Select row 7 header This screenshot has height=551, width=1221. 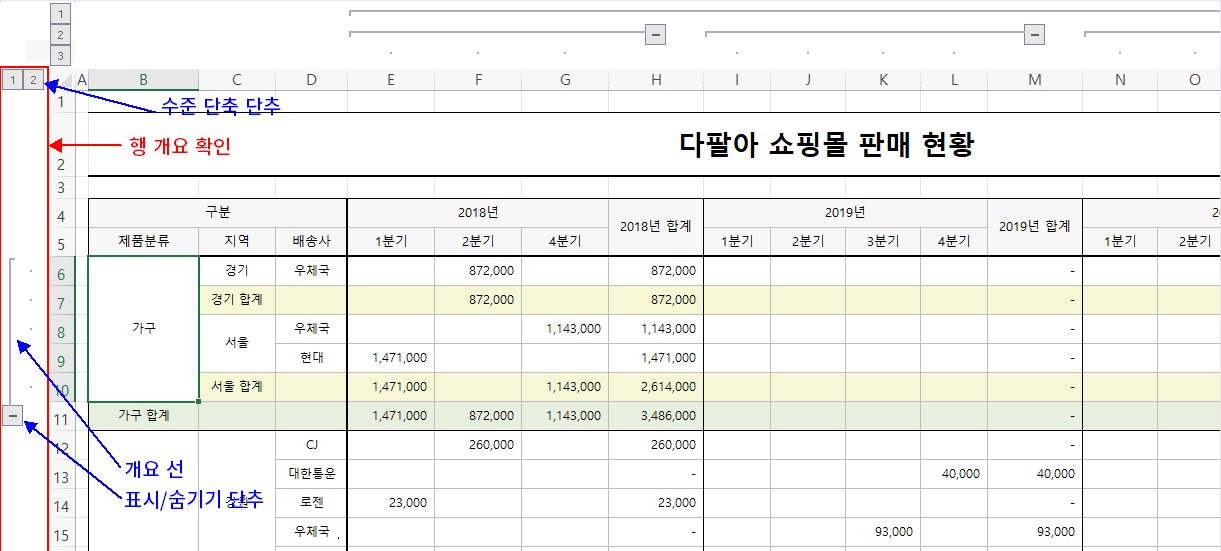62,301
